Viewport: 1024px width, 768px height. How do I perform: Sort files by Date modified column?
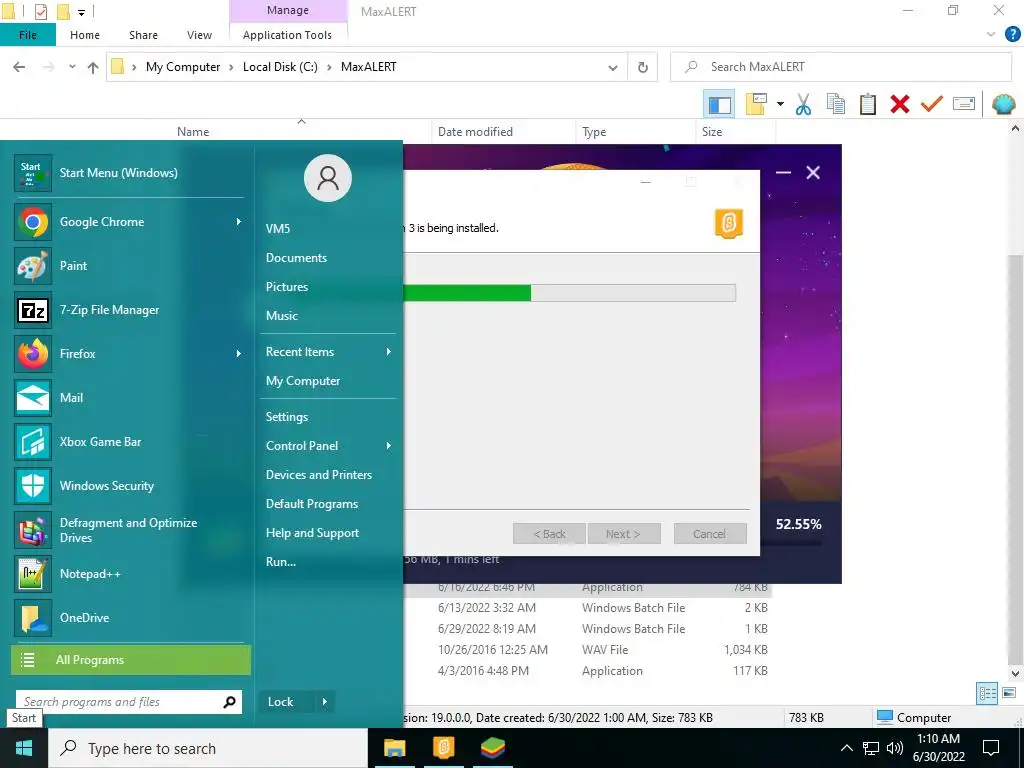[504, 132]
